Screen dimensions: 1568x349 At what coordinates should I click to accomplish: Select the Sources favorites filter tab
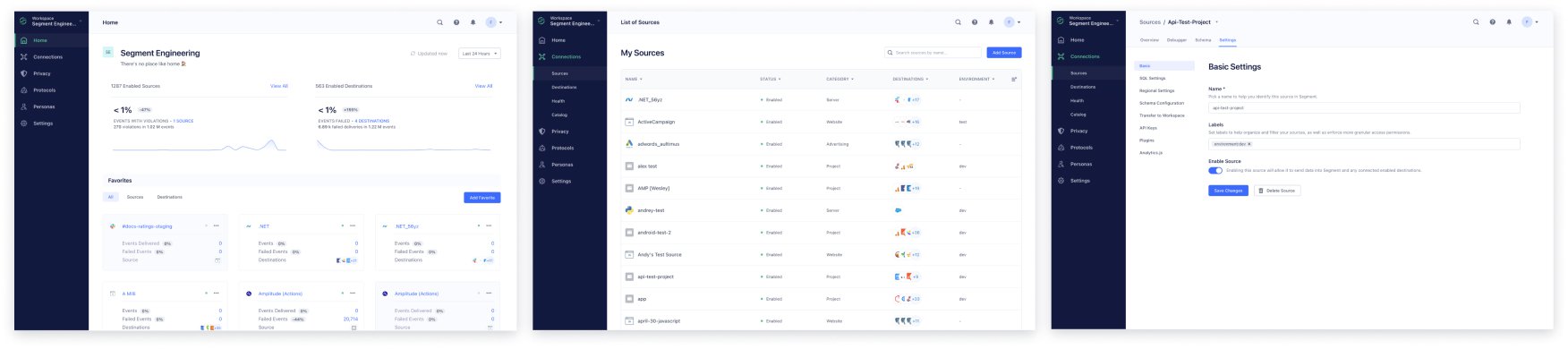click(135, 197)
